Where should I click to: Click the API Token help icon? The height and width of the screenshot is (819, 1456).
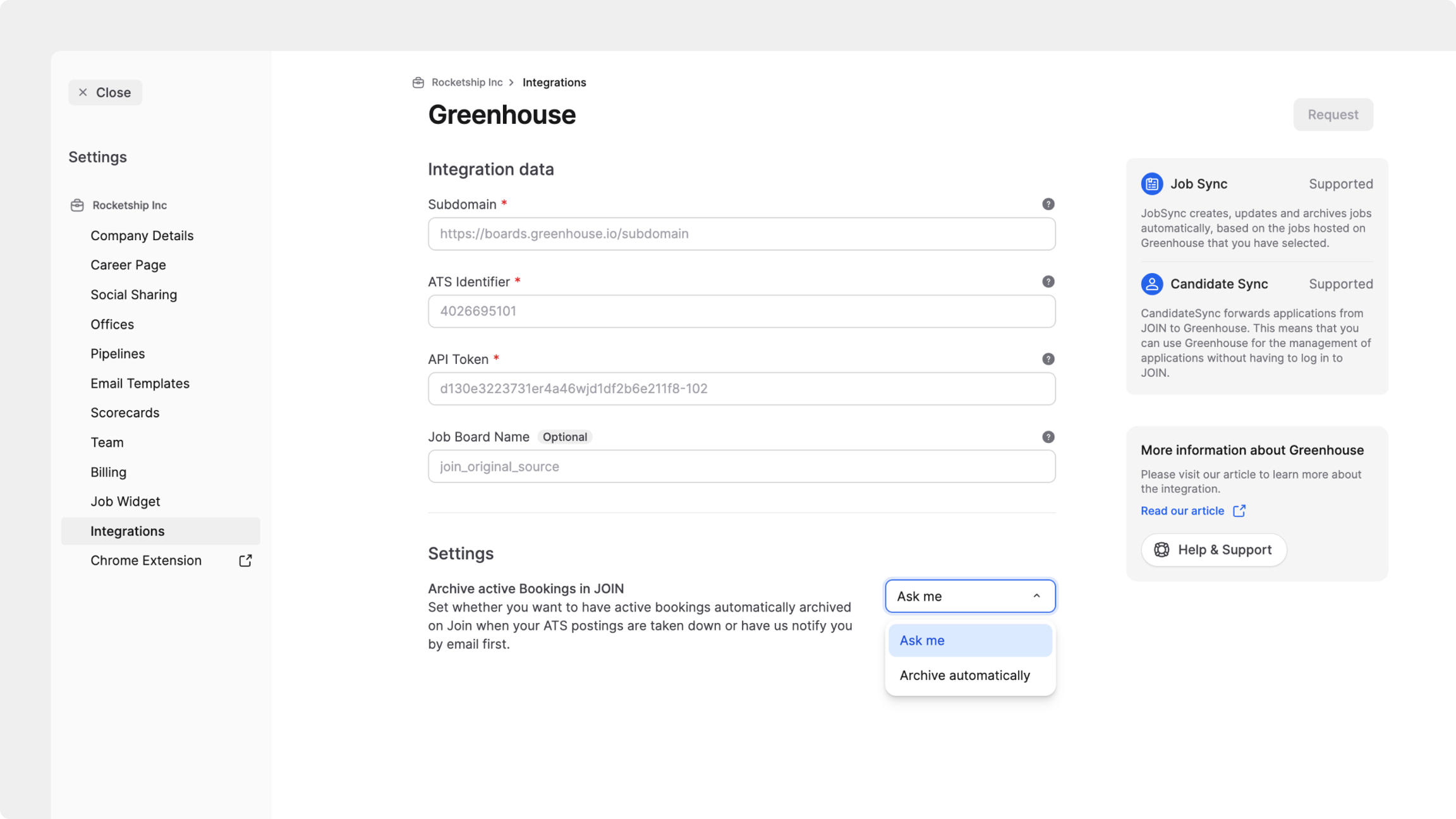point(1048,359)
